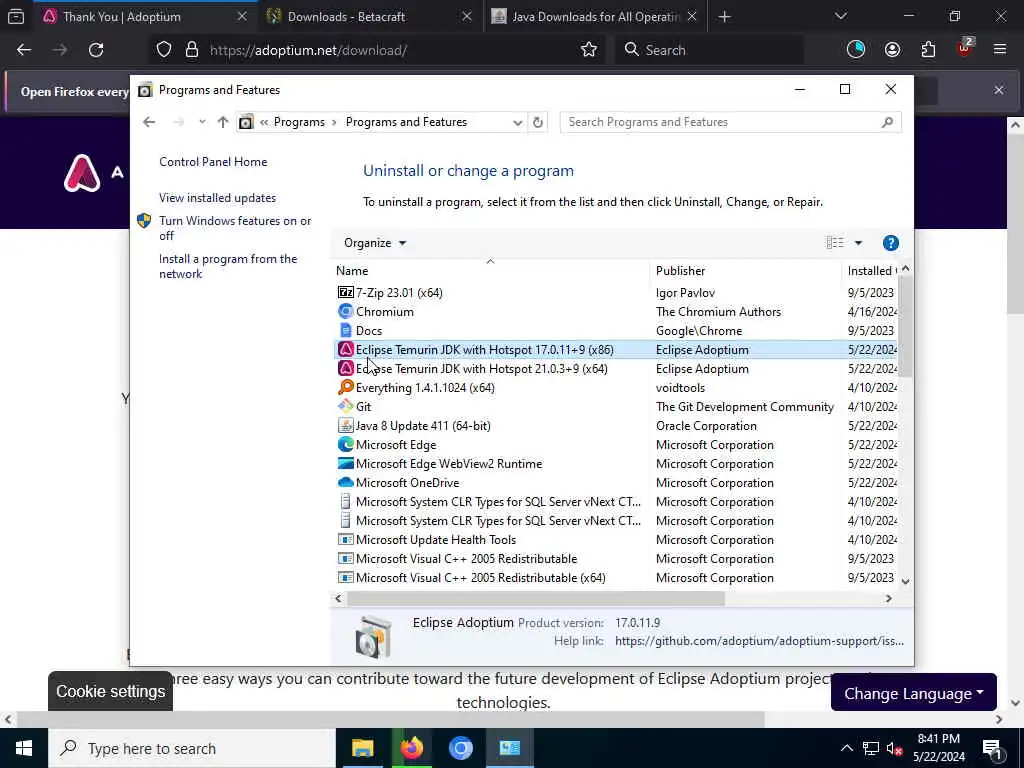Click the Windows Start button
Image resolution: width=1024 pixels, height=768 pixels.
point(24,748)
